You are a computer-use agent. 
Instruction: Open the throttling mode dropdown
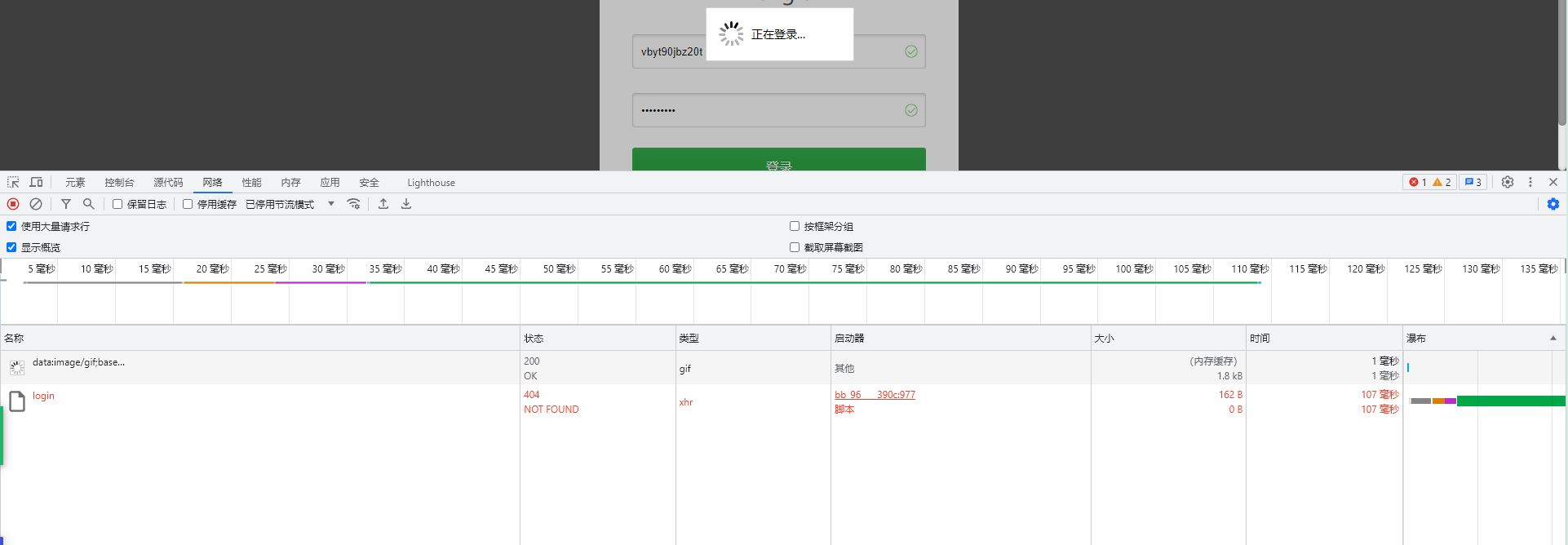[x=290, y=204]
